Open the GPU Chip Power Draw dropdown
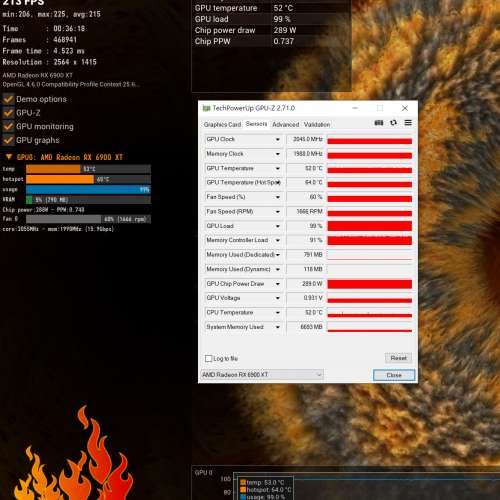 [278, 284]
